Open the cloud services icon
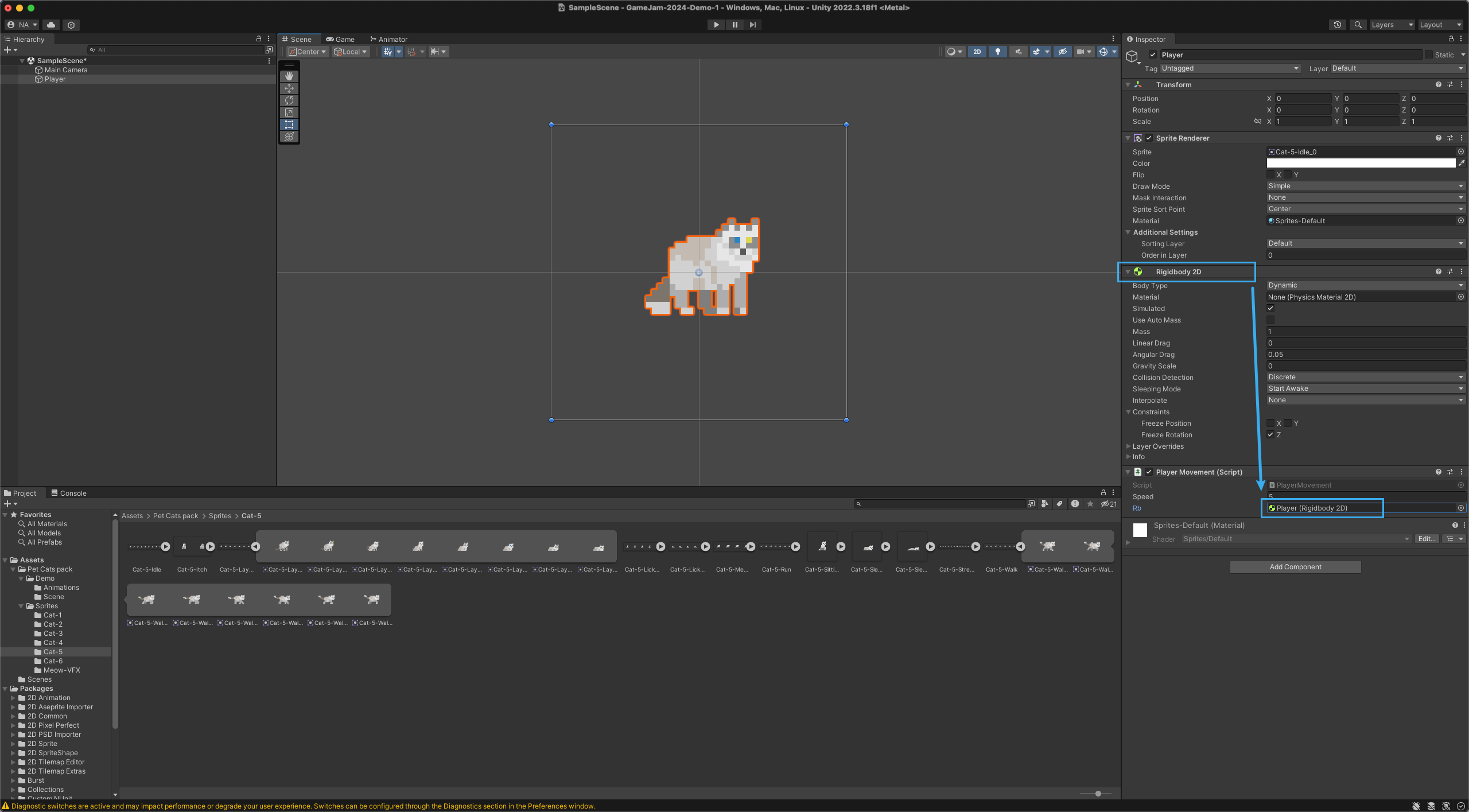 51,25
